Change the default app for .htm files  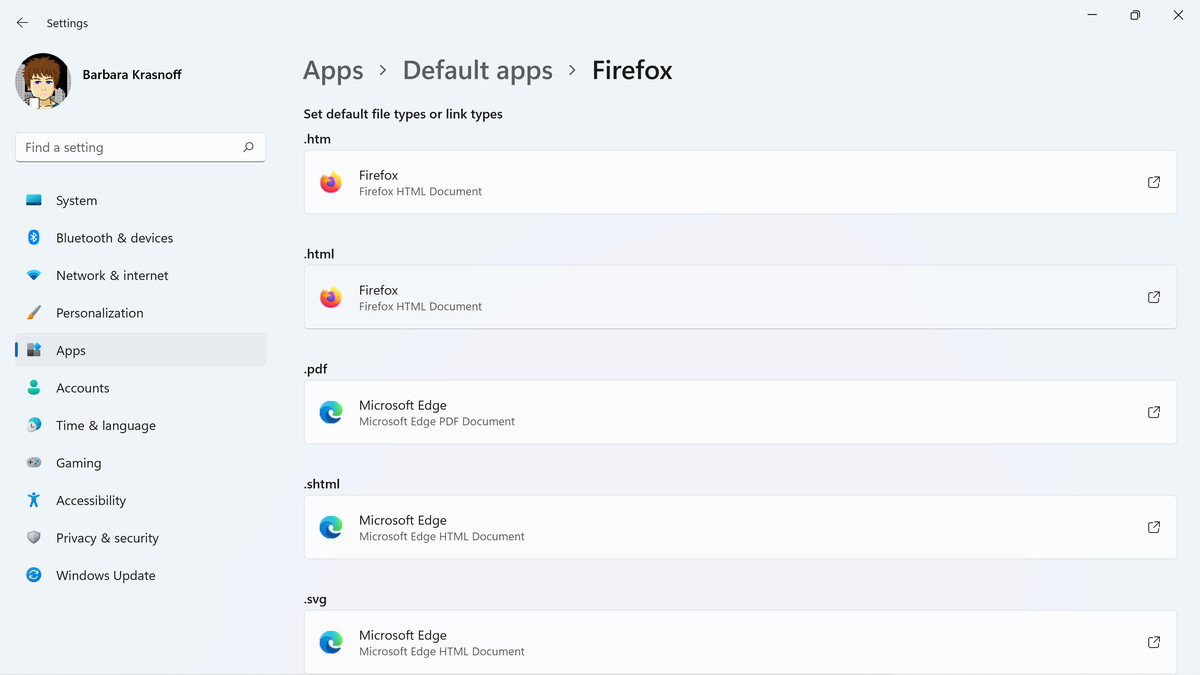tap(740, 182)
